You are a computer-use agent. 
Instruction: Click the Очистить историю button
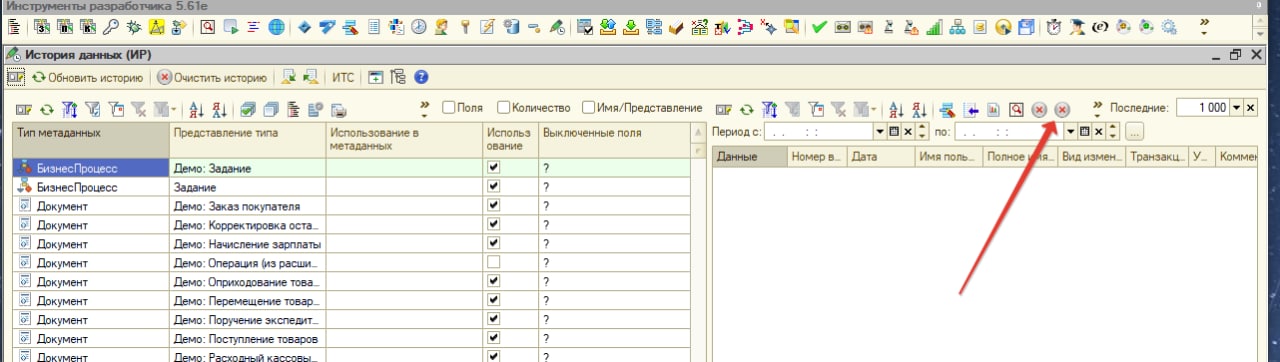(212, 77)
